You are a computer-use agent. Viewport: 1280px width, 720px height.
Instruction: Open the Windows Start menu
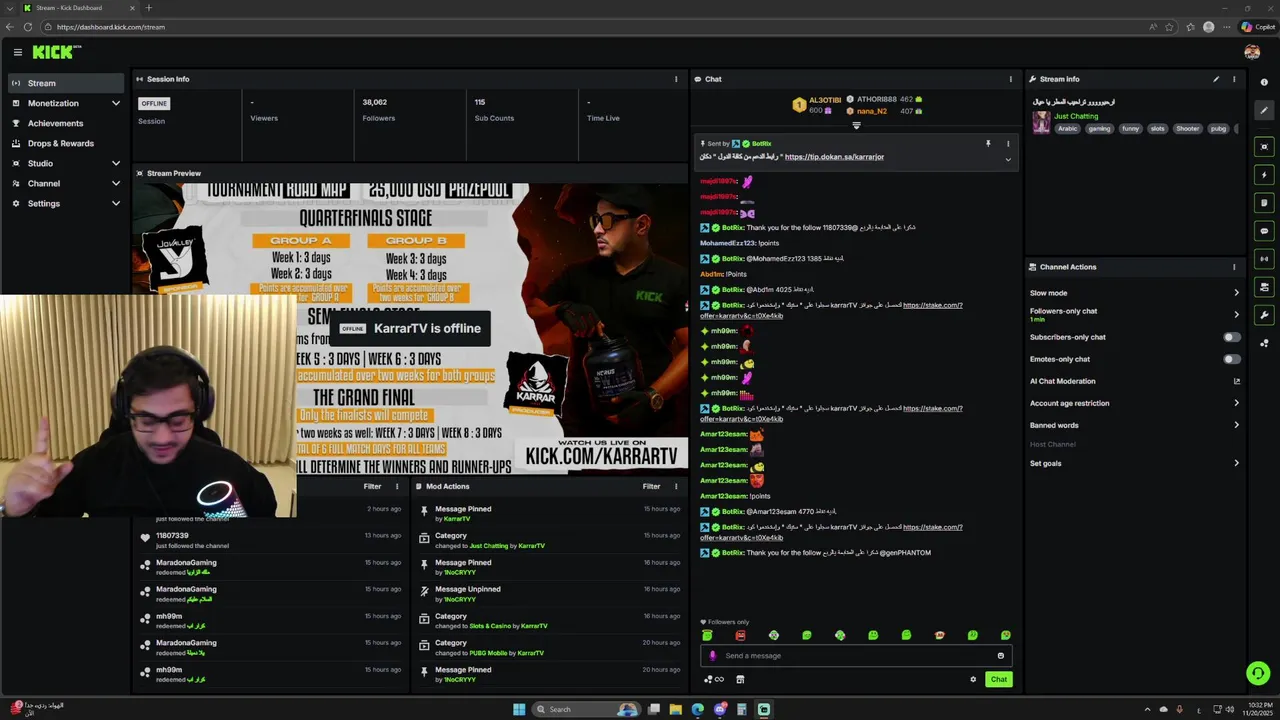tap(519, 709)
